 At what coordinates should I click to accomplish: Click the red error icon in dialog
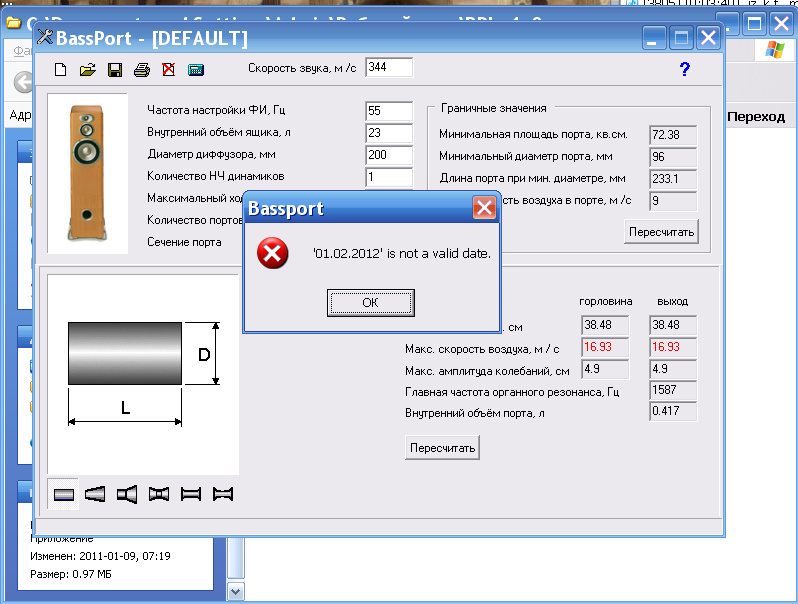(x=273, y=253)
